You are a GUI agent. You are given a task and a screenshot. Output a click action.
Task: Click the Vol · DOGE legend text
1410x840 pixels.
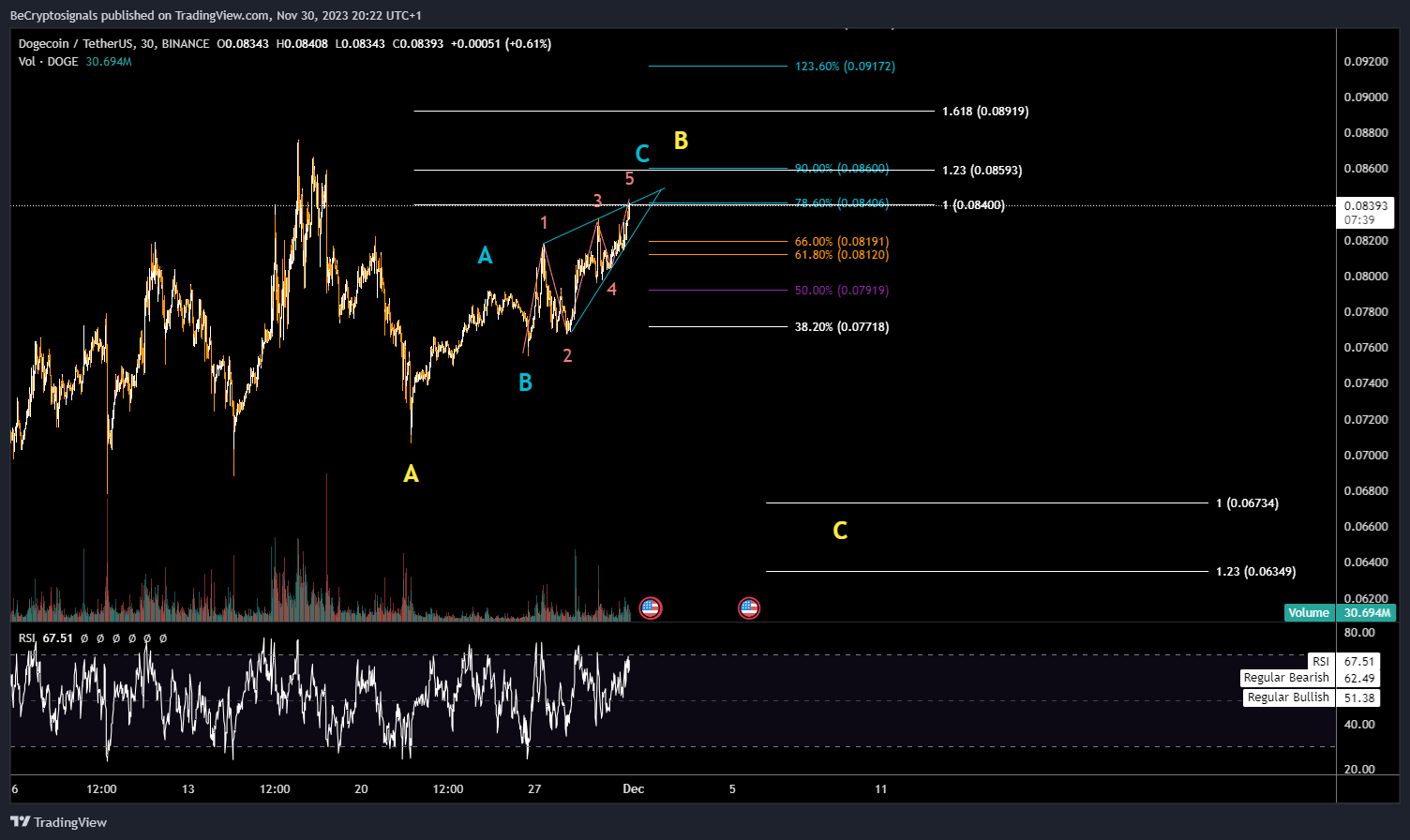[x=48, y=62]
